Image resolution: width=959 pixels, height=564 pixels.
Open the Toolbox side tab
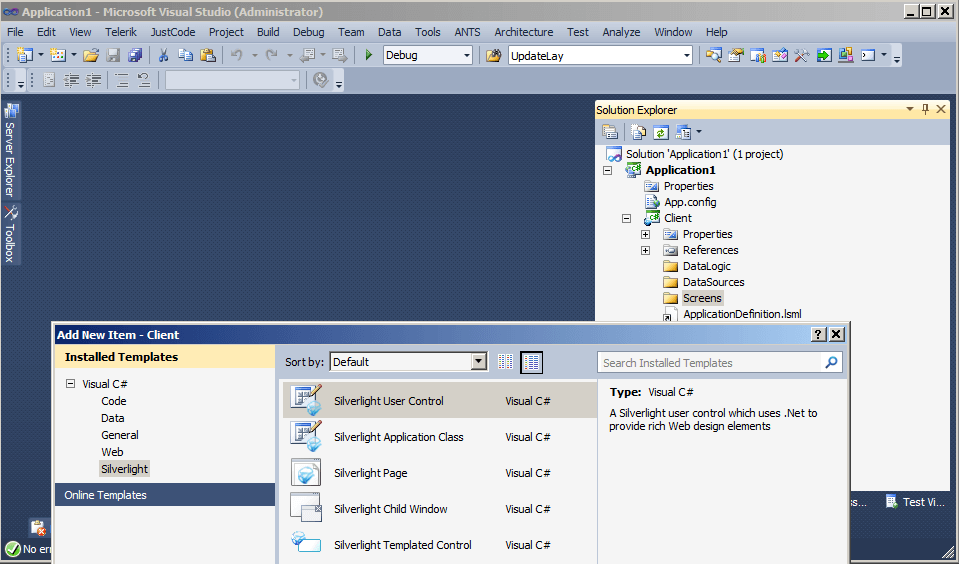pos(10,234)
